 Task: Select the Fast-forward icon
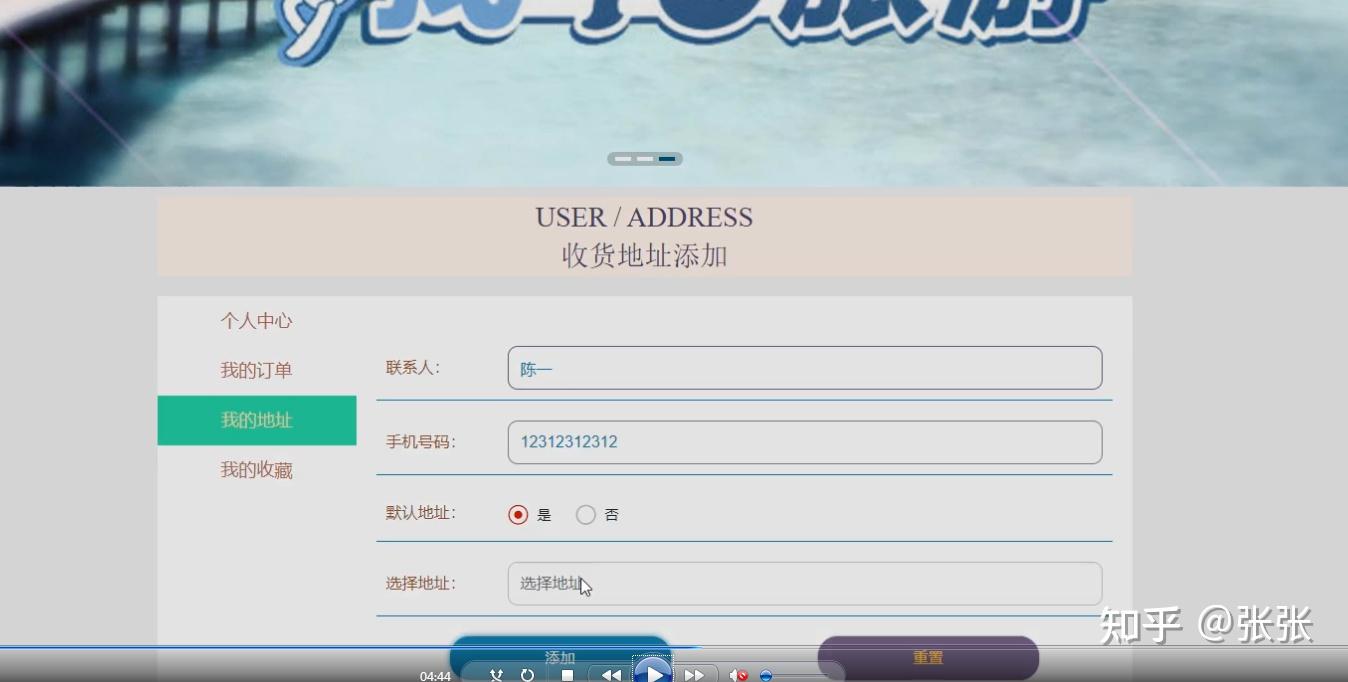[x=695, y=675]
